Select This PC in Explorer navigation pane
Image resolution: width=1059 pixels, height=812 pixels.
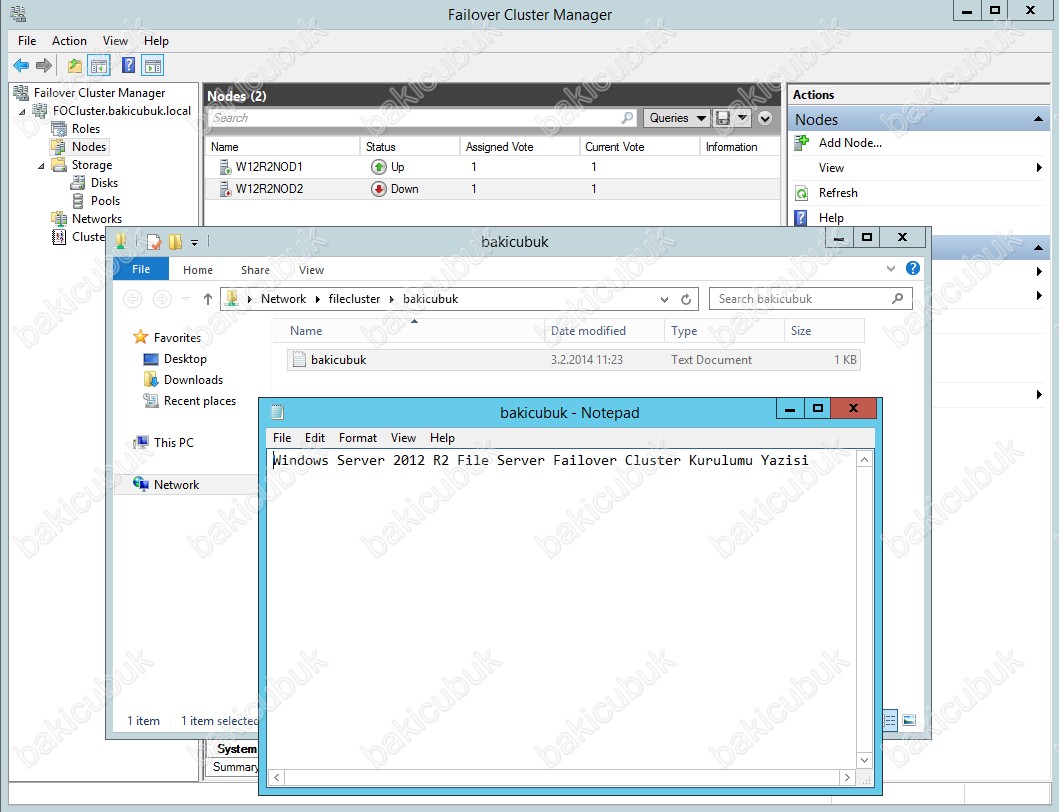[x=174, y=442]
